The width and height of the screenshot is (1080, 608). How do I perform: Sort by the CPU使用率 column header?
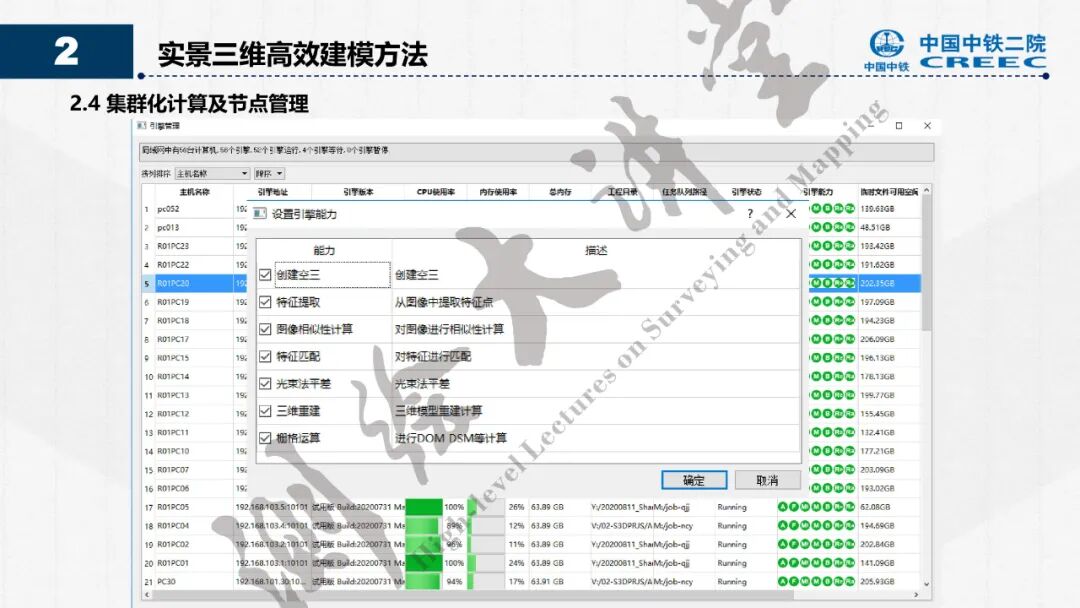(429, 192)
